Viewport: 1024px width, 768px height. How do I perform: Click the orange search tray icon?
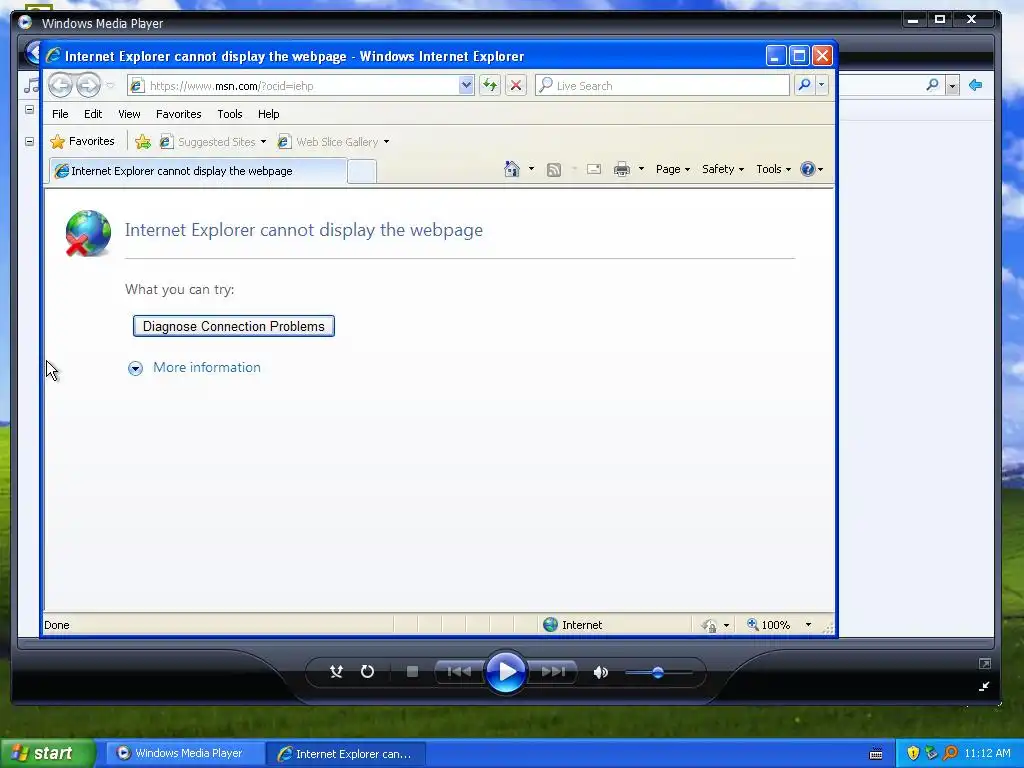click(950, 753)
